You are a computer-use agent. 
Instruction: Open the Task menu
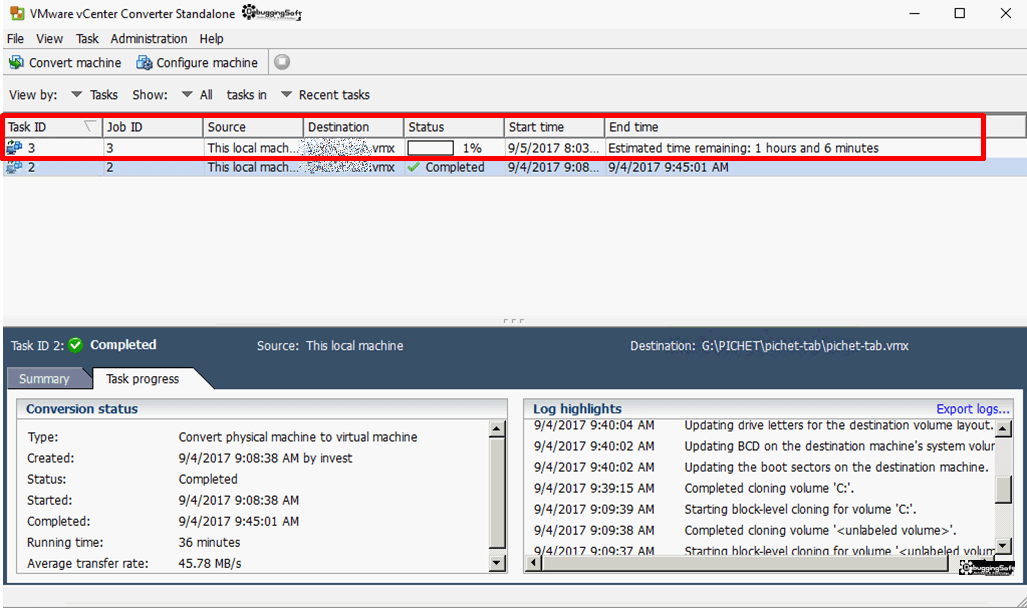(87, 39)
